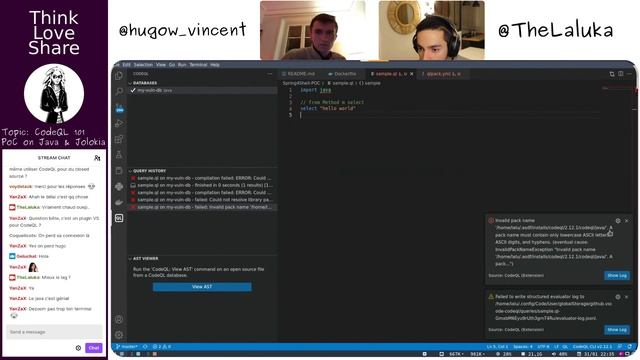
Task: Open the CodeQL sidebar more actions ellipsis
Action: [269, 74]
